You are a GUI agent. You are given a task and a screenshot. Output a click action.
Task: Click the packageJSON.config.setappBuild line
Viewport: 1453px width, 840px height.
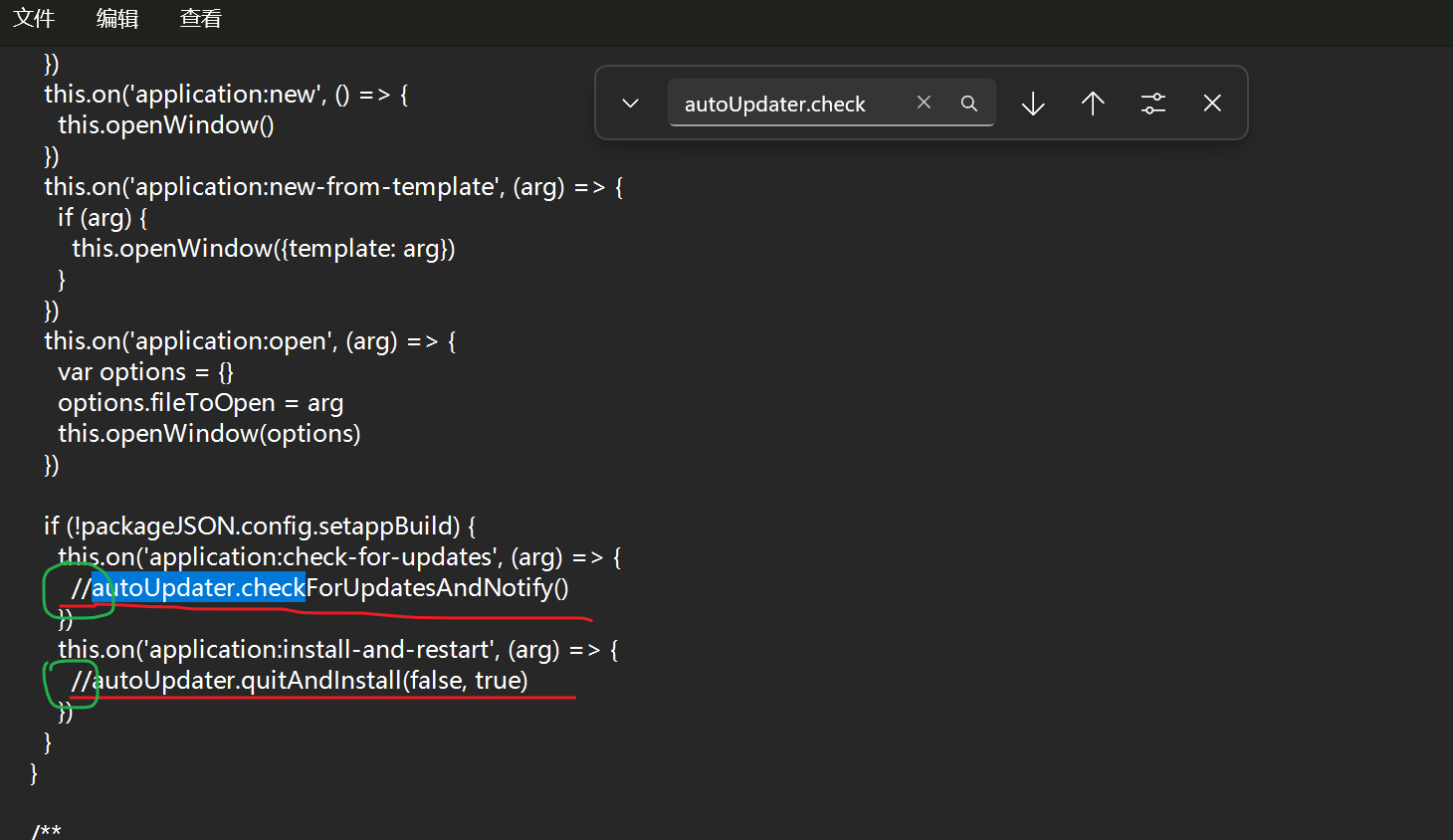(260, 526)
